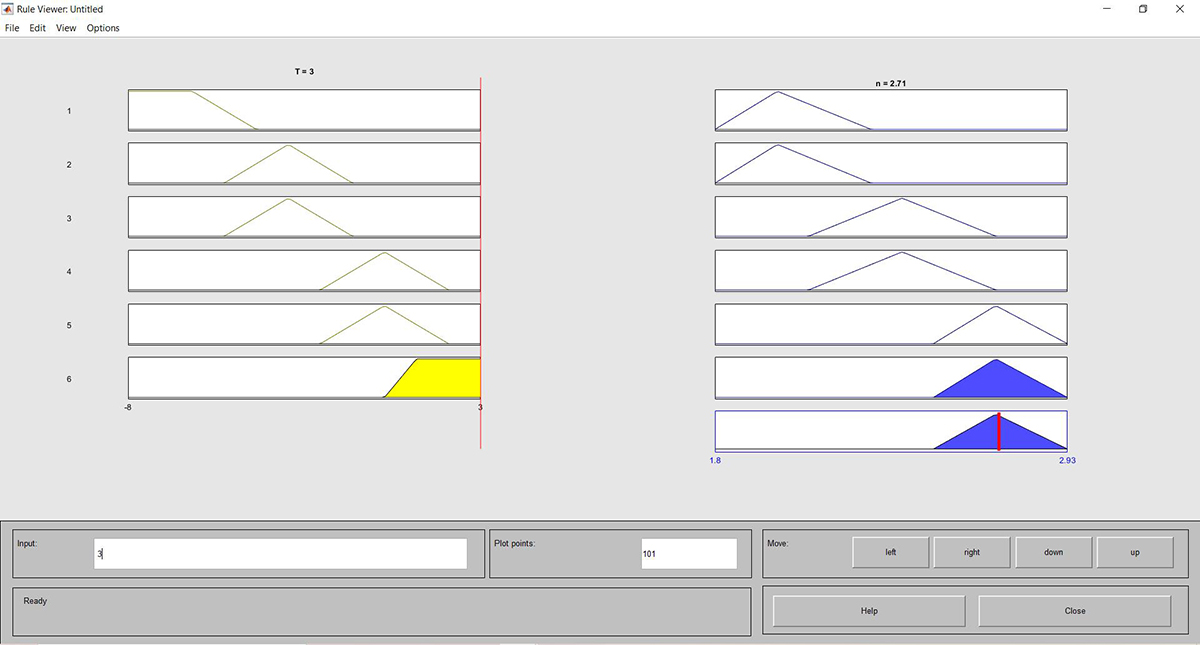Select rule number 3 label

(x=69, y=218)
